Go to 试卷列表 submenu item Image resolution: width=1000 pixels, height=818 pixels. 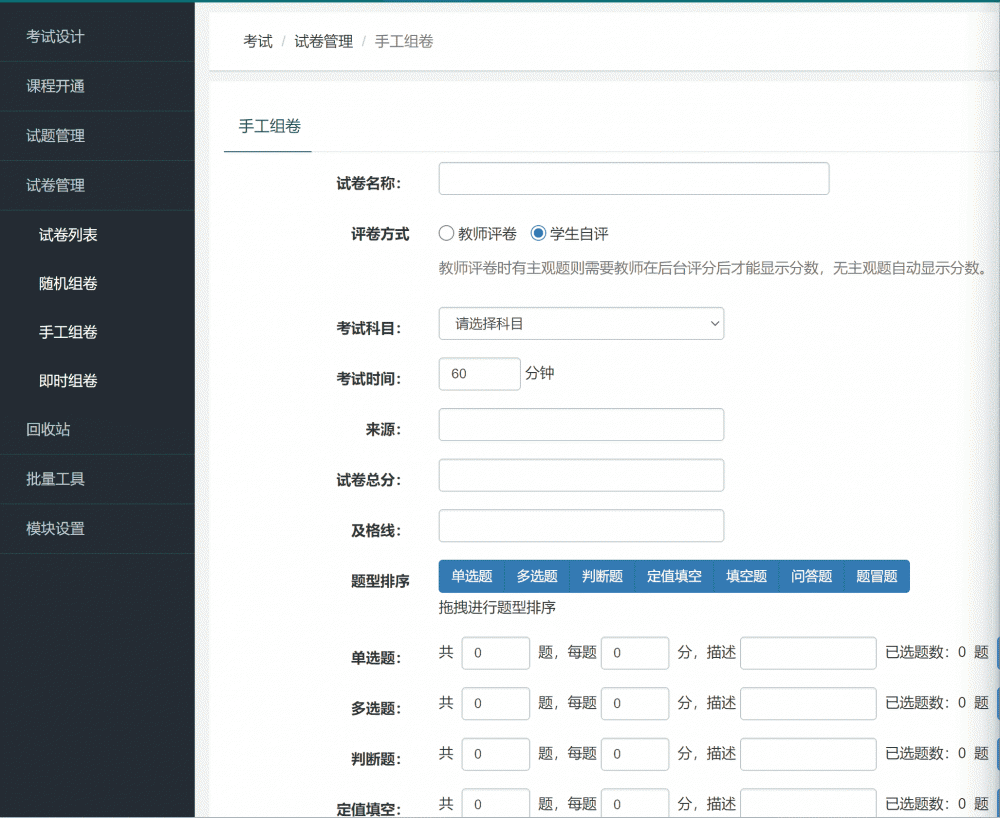point(68,235)
